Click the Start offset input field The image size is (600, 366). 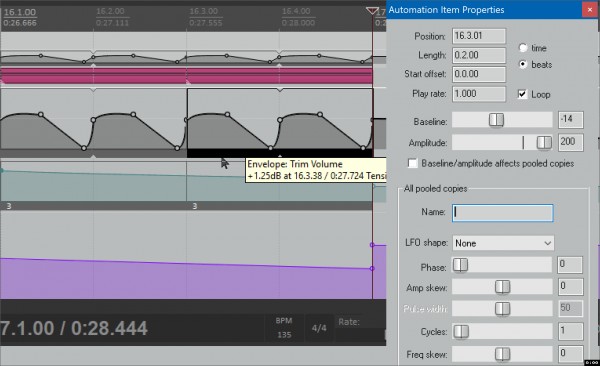tap(479, 74)
